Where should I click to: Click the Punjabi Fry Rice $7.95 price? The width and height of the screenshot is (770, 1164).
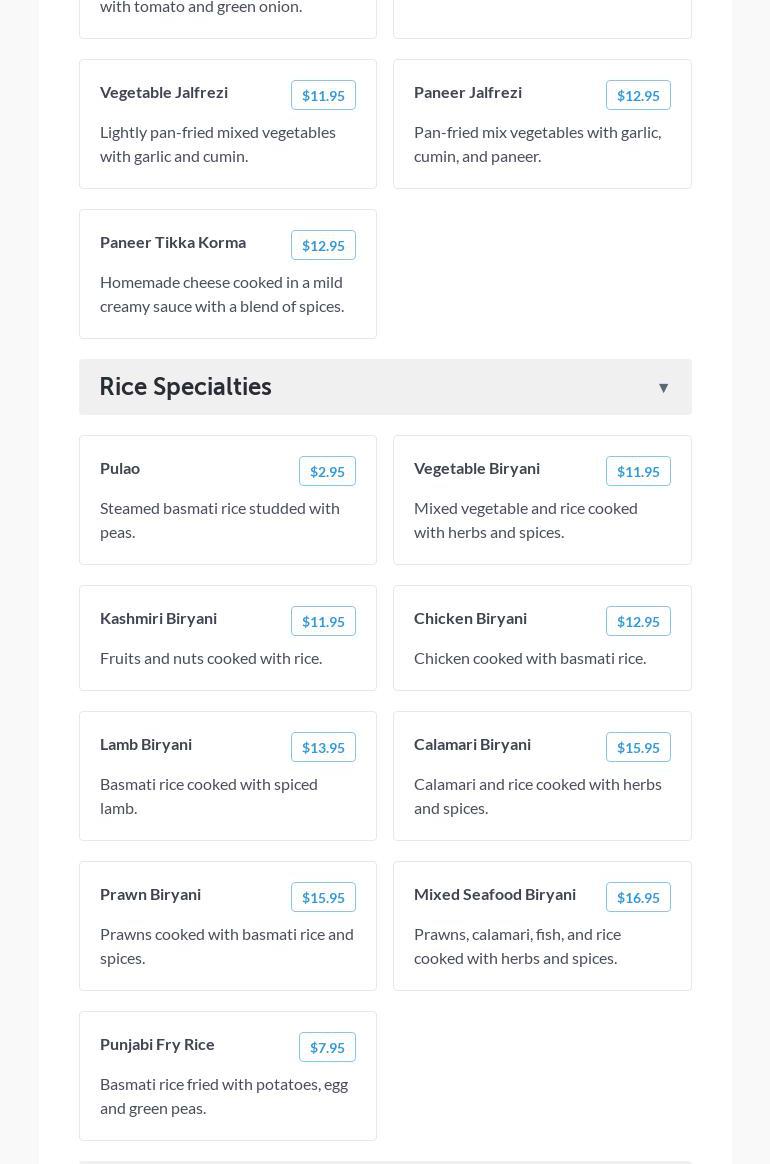point(327,1048)
